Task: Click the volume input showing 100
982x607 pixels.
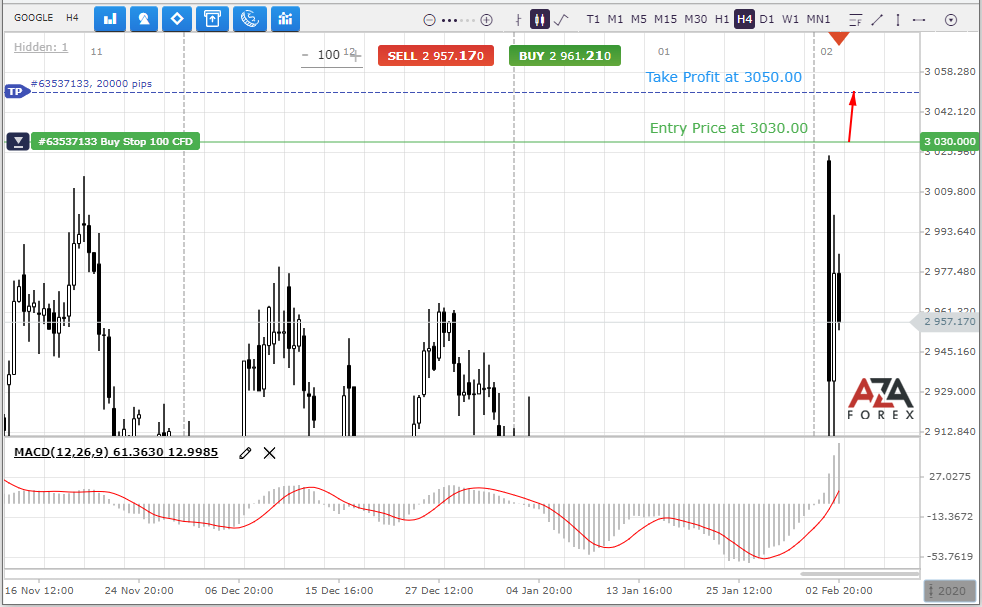Action: point(329,55)
